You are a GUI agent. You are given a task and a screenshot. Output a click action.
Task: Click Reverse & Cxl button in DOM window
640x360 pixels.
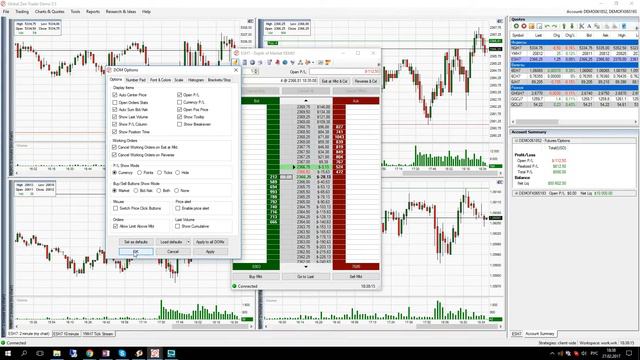365,81
